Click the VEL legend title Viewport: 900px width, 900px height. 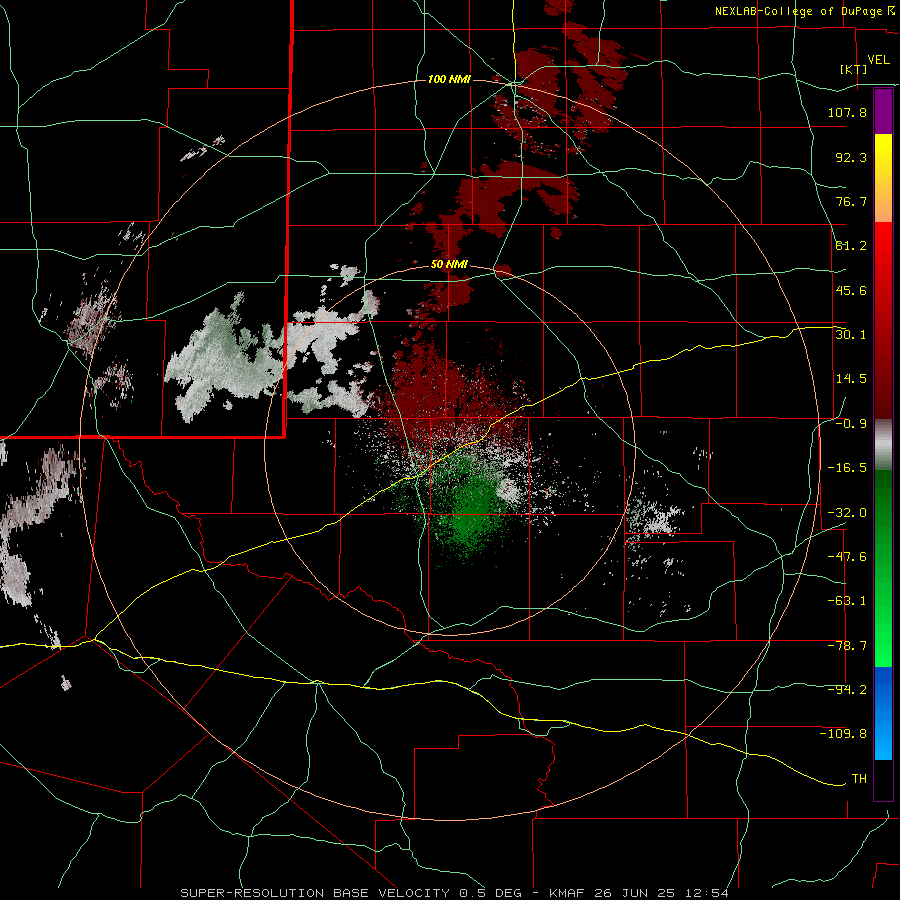(878, 60)
